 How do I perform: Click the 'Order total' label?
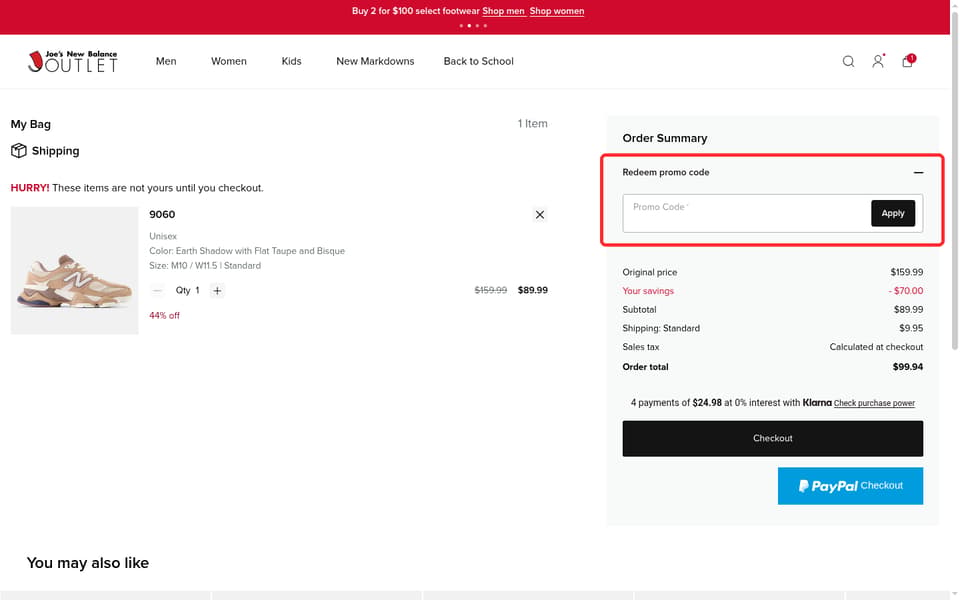[x=645, y=367]
